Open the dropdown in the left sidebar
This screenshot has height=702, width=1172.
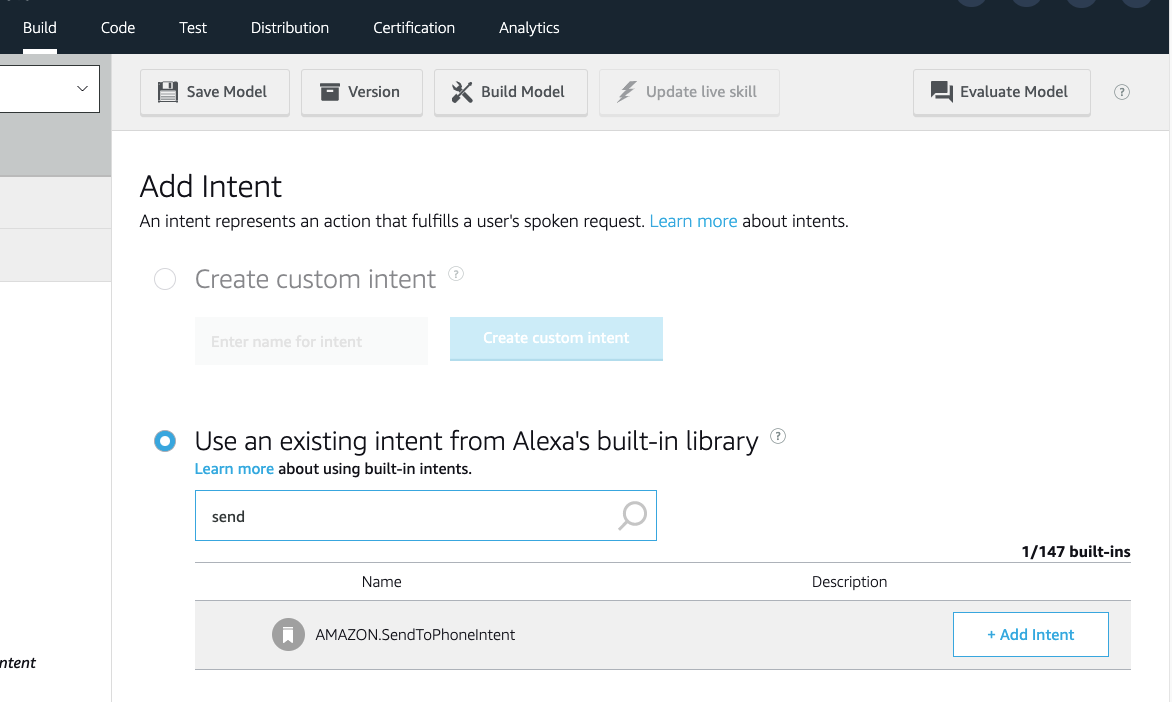click(50, 89)
